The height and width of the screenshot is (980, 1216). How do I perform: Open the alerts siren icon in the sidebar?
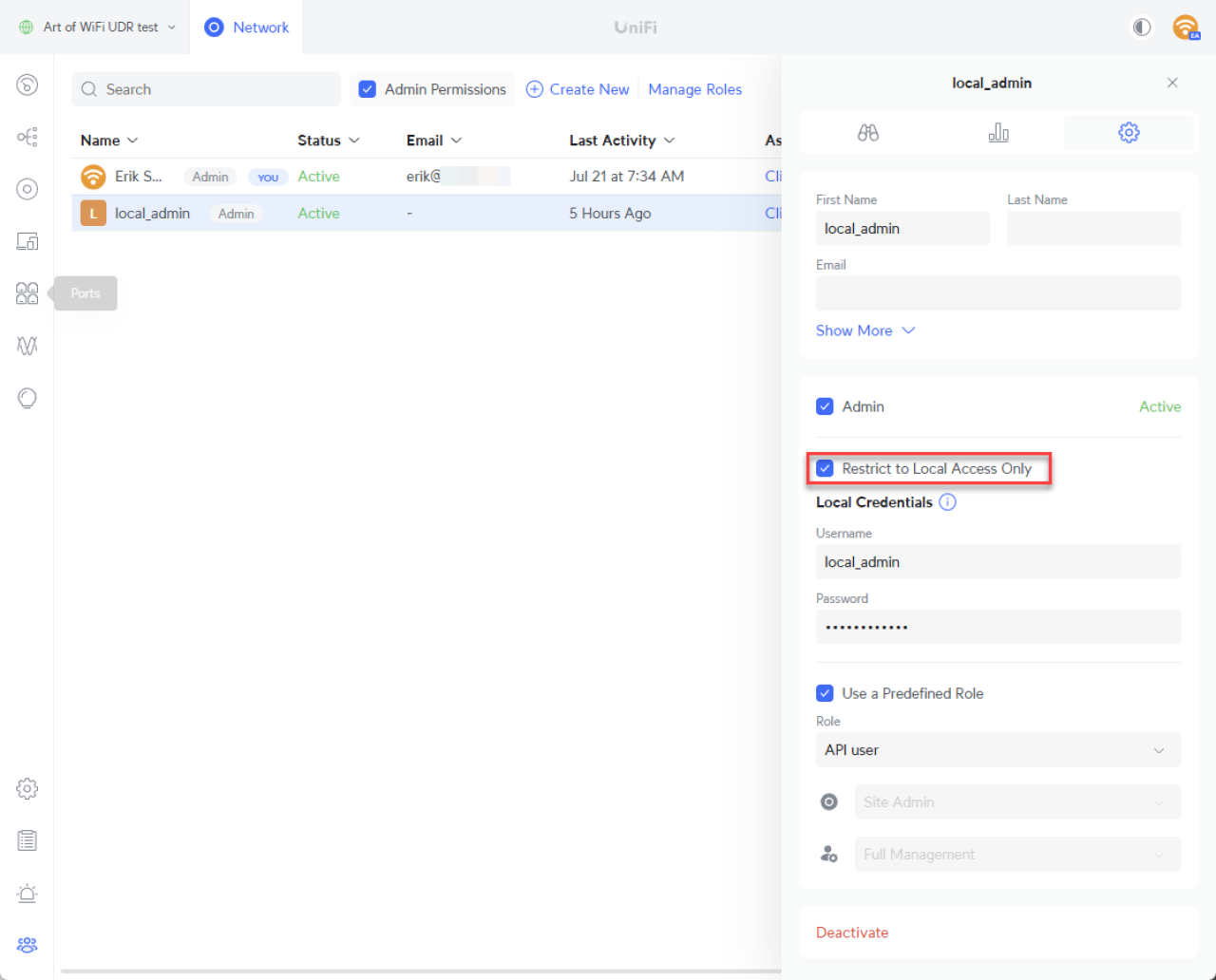(27, 893)
